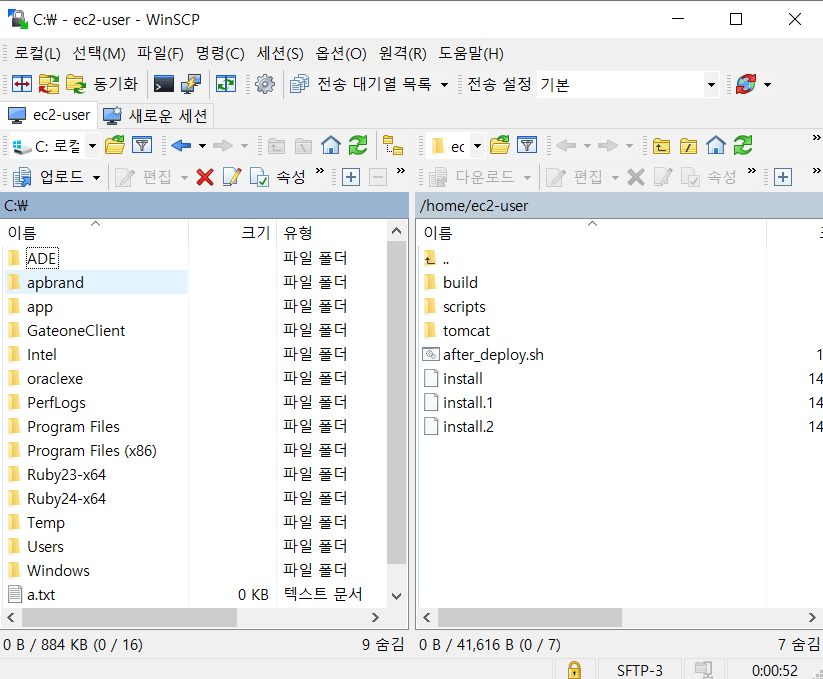Click the local panel vertical scrollbar down arrow

397,596
